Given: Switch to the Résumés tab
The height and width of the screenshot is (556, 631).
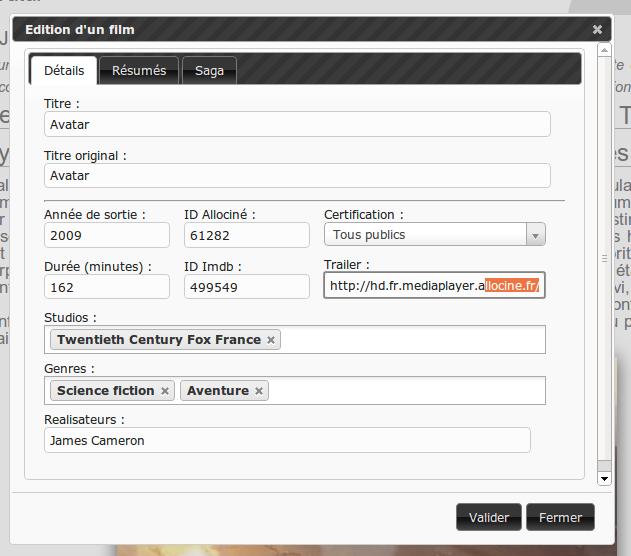Looking at the screenshot, I should coord(139,70).
